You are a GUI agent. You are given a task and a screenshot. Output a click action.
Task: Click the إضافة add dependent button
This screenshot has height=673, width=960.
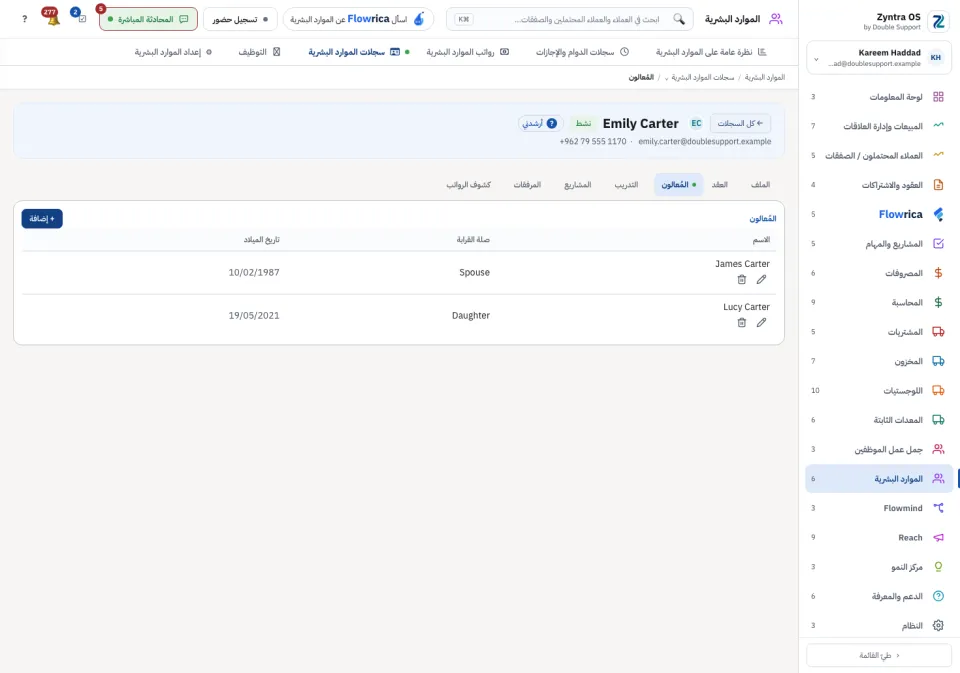click(42, 219)
